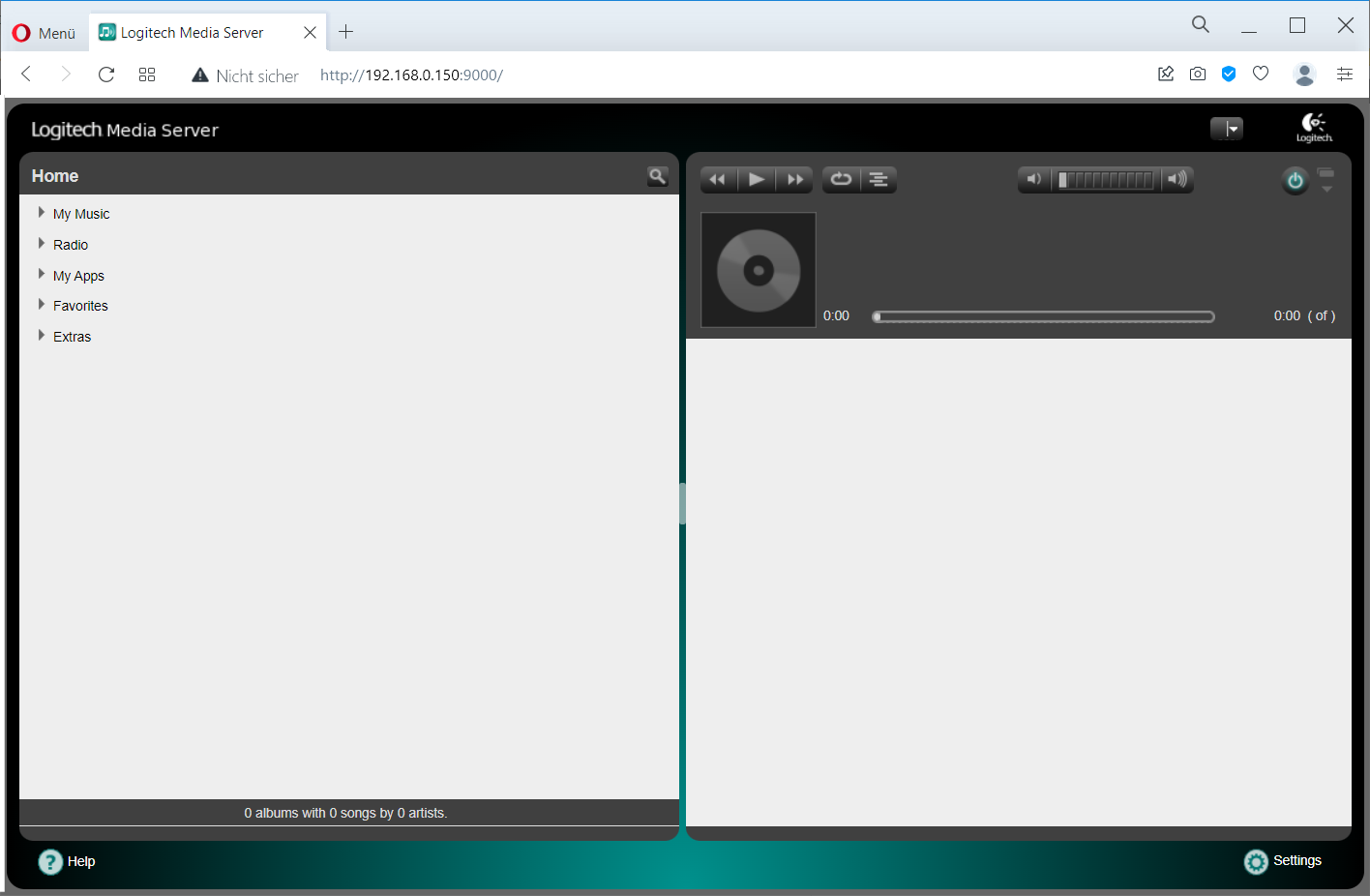Open the My Apps link
This screenshot has width=1370, height=896.
pos(78,276)
